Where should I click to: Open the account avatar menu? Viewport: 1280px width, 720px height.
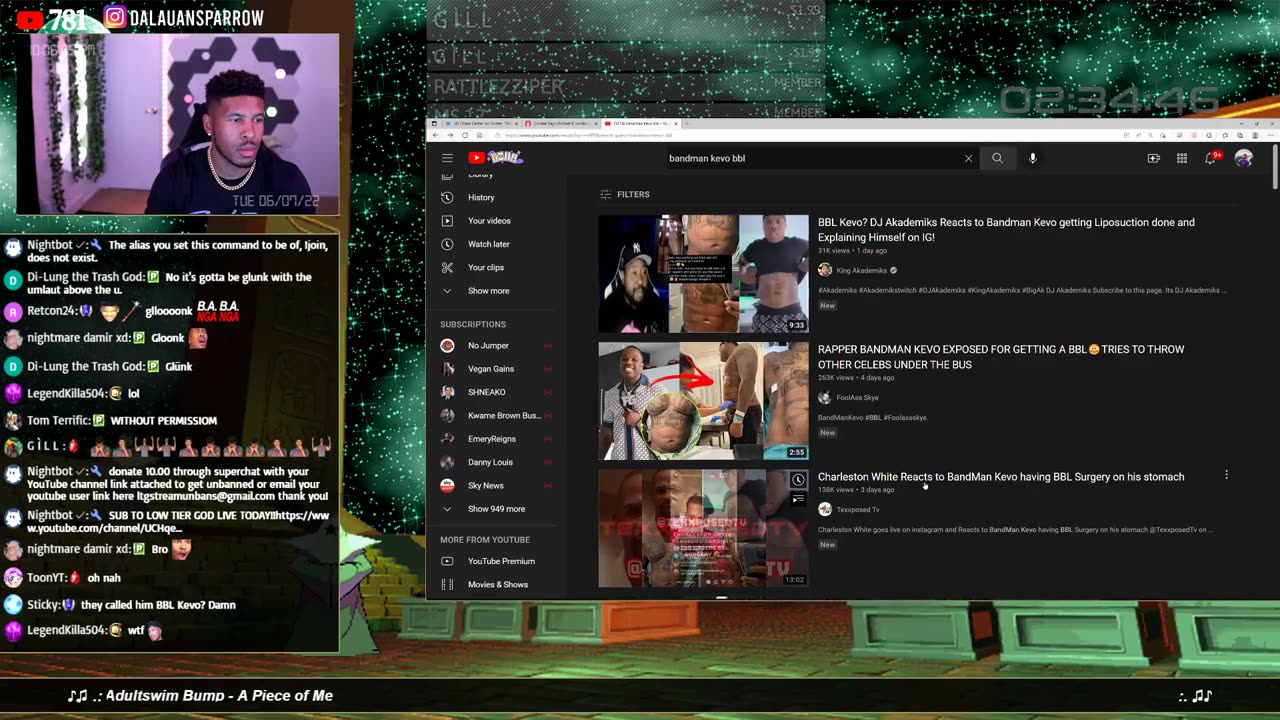tap(1244, 158)
